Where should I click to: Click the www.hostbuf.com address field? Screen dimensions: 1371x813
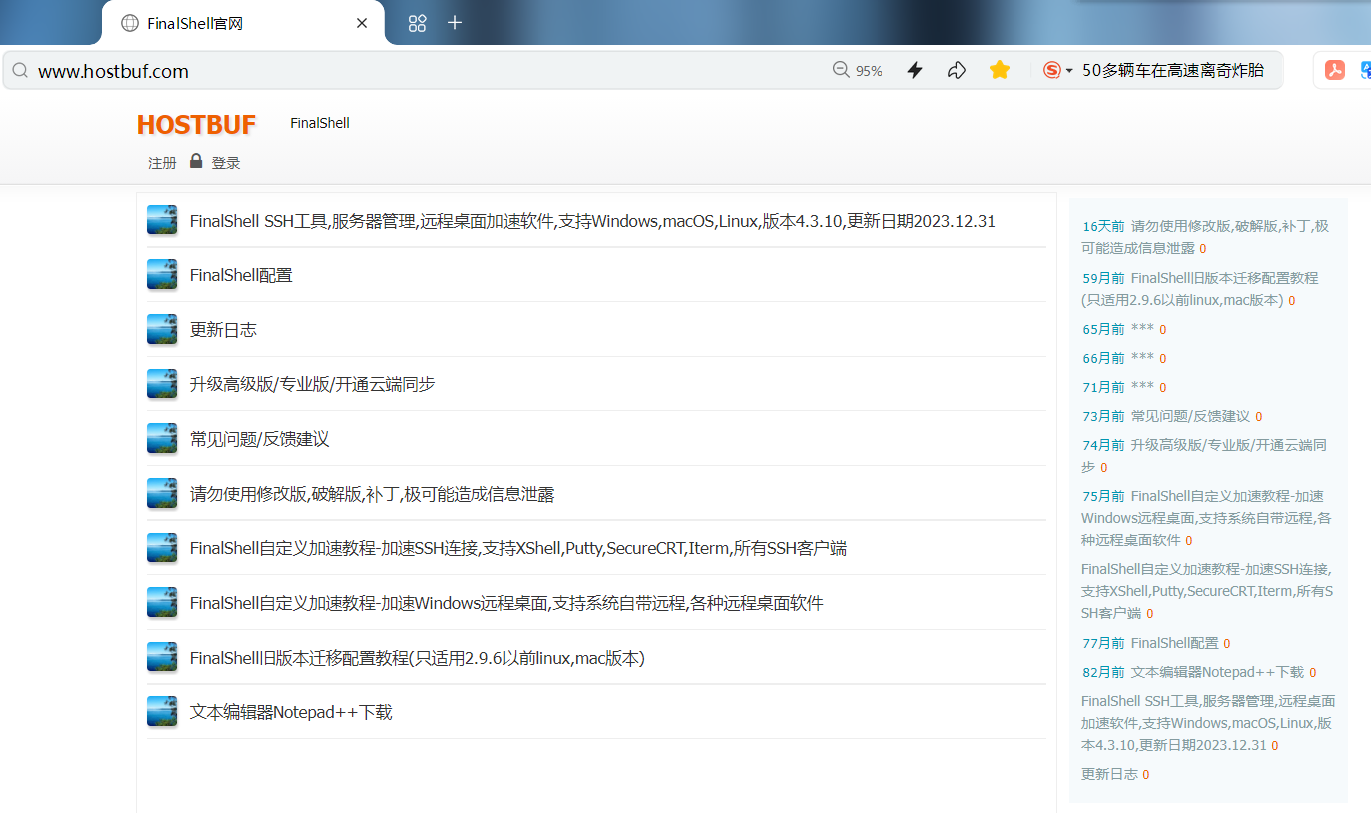[x=113, y=71]
